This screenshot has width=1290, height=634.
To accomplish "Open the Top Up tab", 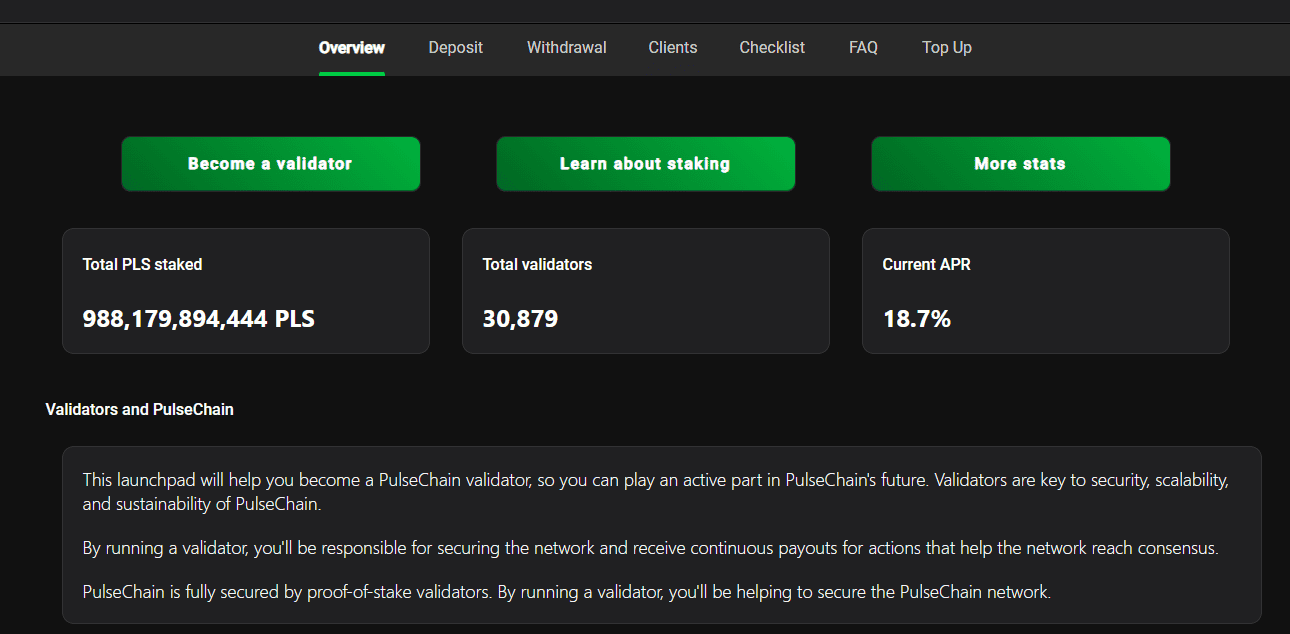I will tap(947, 47).
